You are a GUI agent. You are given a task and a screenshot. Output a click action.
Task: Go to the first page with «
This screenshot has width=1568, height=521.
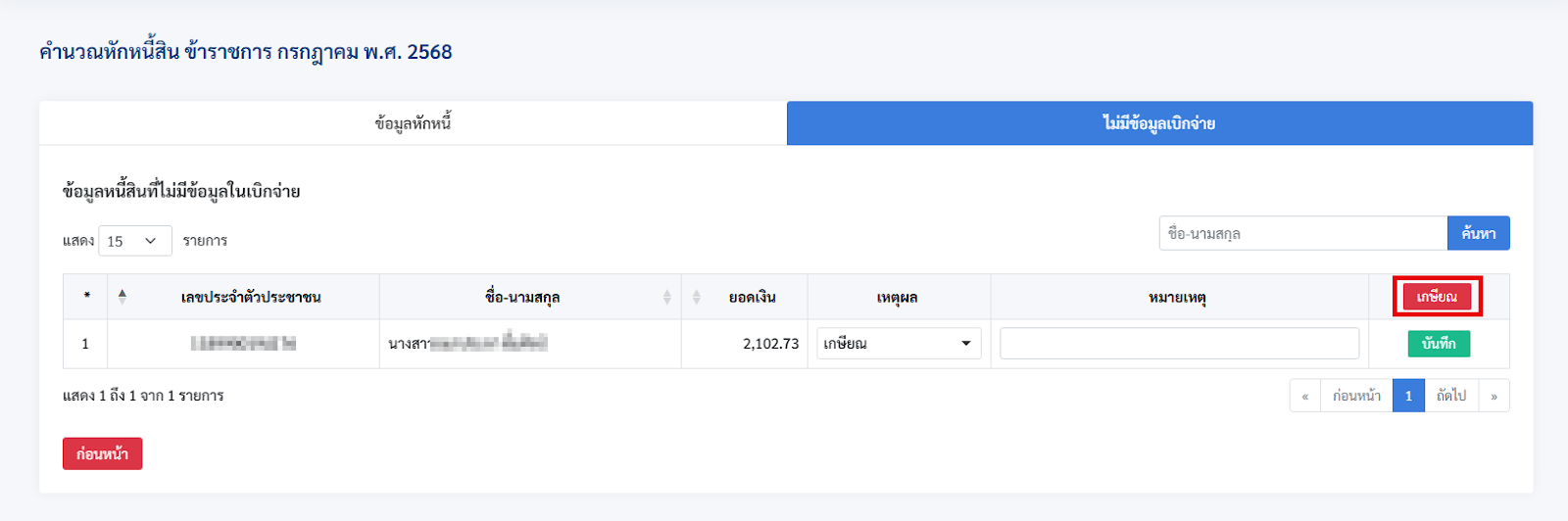[x=1305, y=396]
